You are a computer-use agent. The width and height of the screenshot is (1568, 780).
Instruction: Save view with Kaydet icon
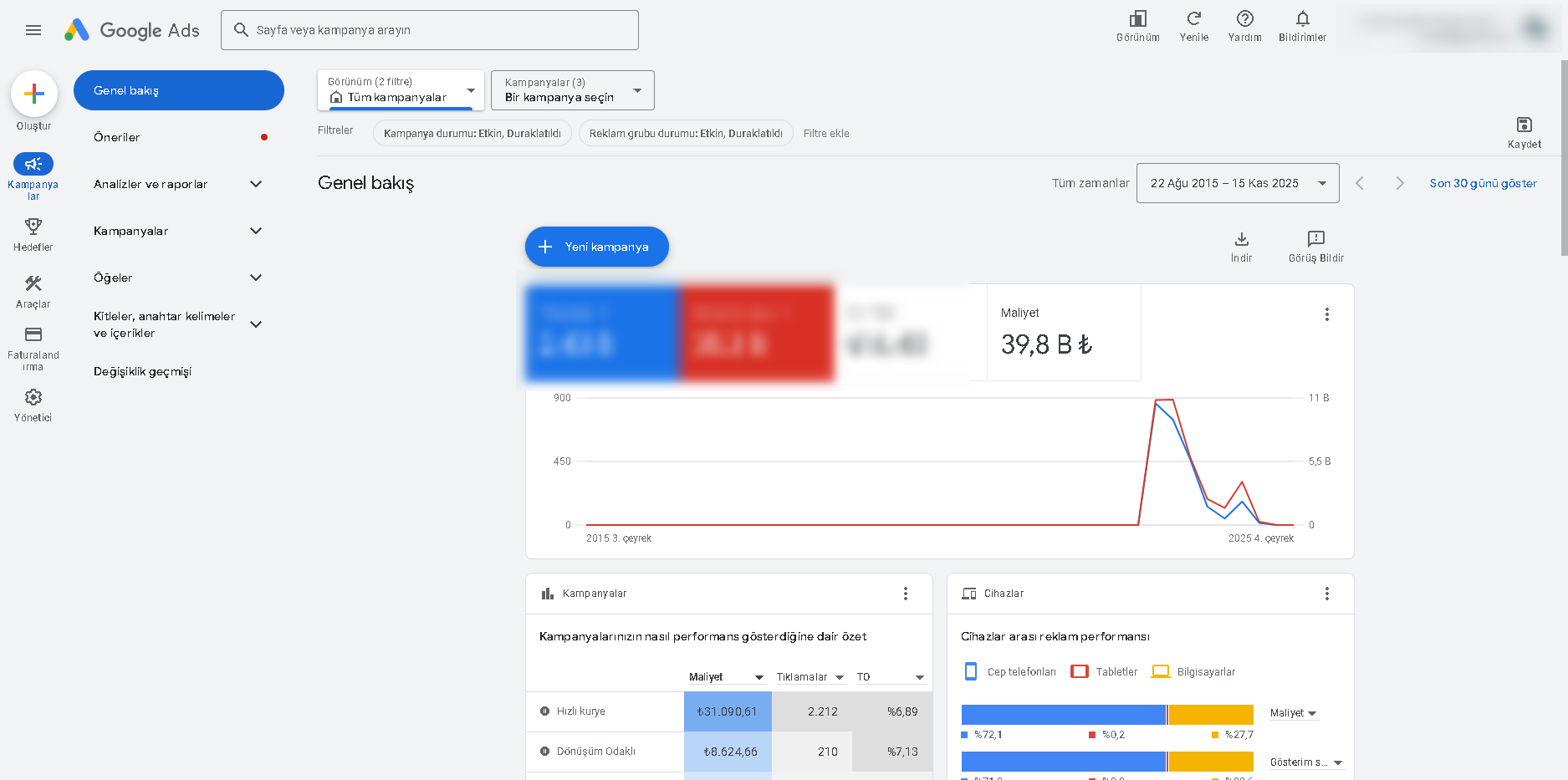1525,125
